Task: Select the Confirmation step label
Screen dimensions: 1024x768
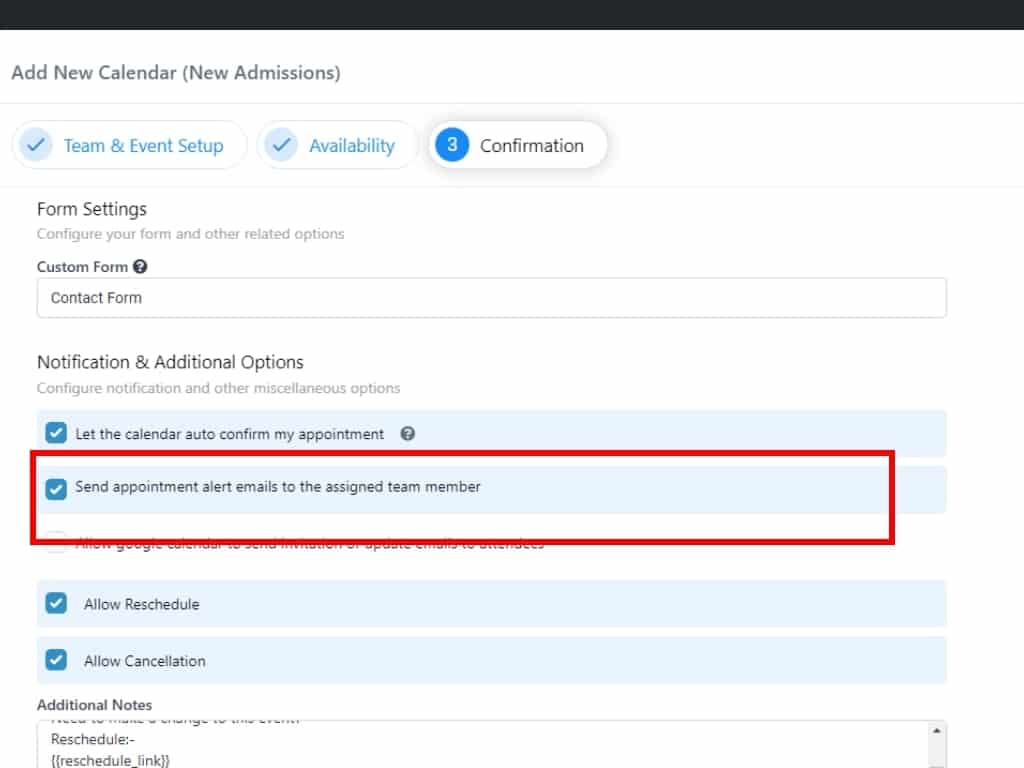Action: tap(531, 146)
